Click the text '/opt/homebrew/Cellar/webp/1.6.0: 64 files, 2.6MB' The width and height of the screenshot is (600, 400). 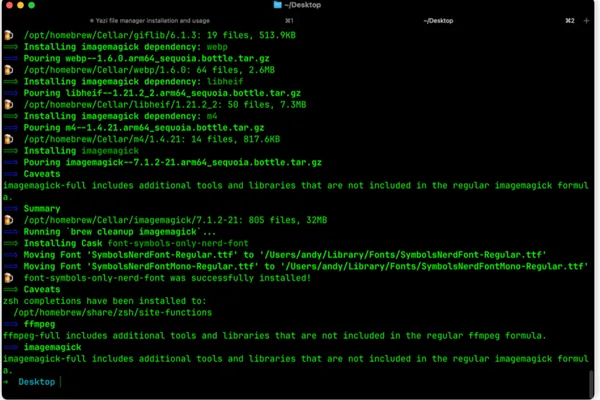(x=149, y=70)
